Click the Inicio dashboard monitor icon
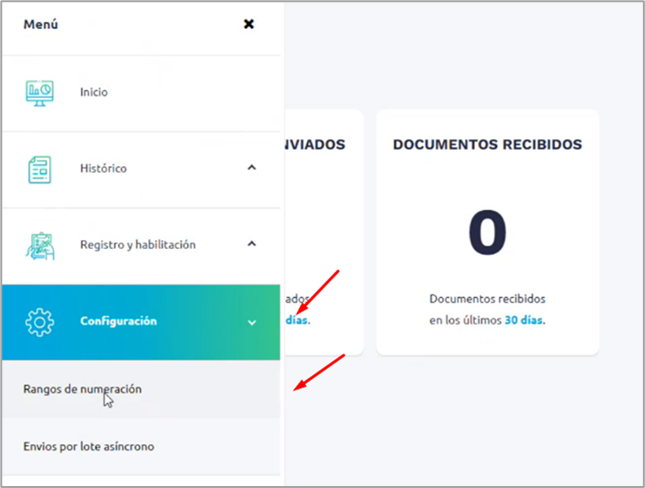 [x=40, y=92]
